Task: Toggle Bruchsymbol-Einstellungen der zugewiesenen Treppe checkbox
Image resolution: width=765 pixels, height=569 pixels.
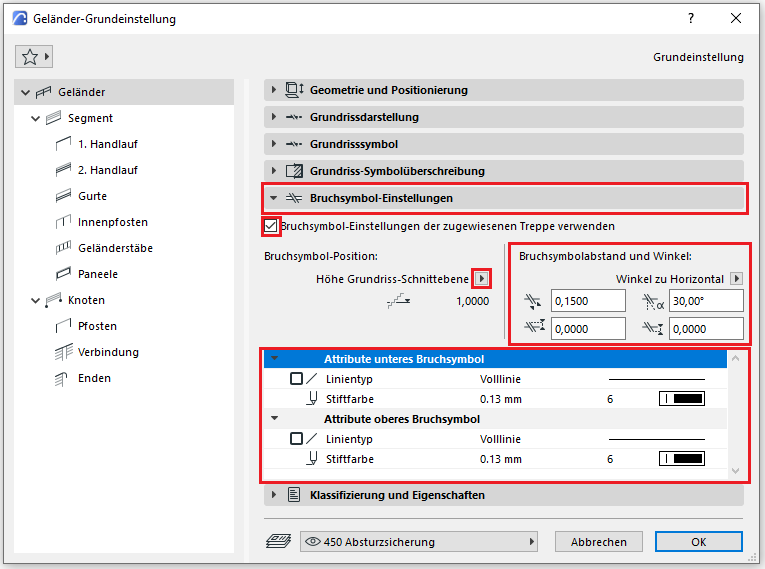Action: pyautogui.click(x=271, y=226)
